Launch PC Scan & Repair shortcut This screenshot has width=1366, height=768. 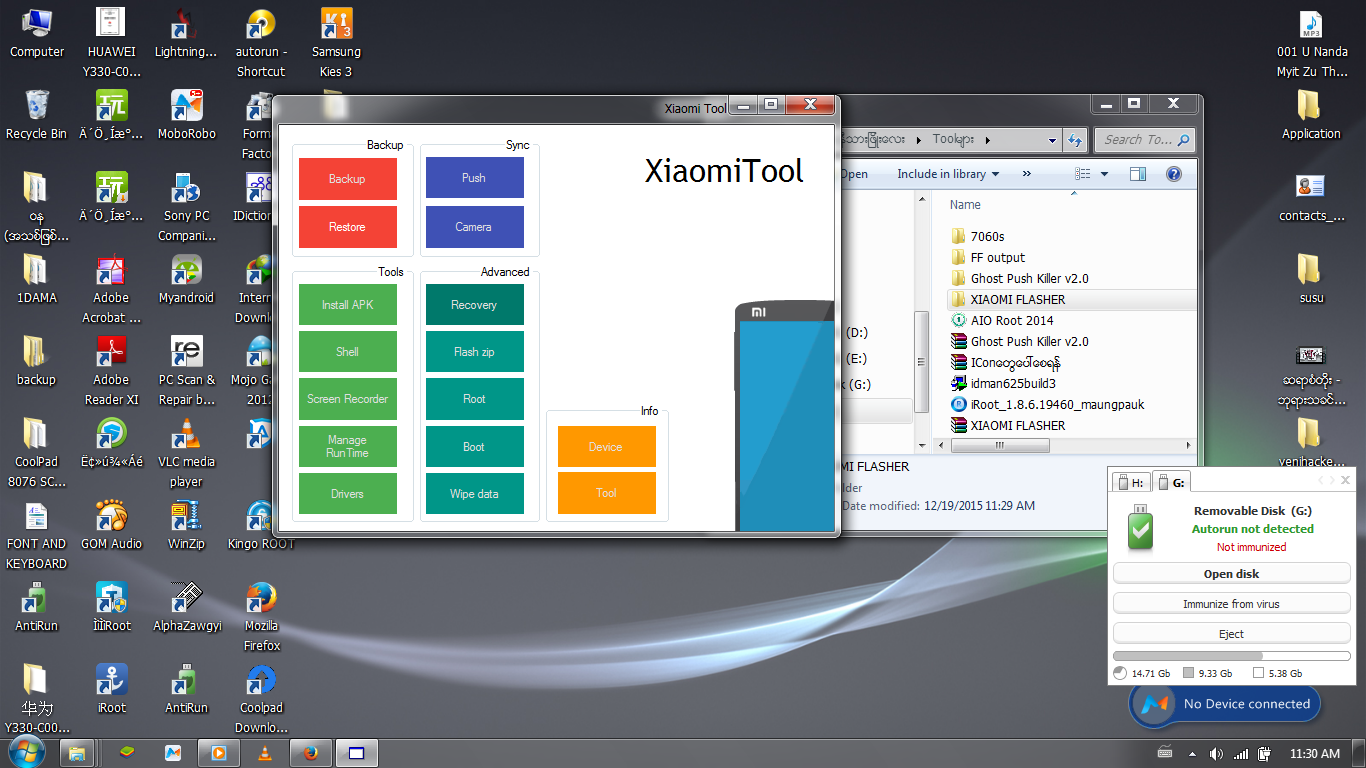[187, 371]
